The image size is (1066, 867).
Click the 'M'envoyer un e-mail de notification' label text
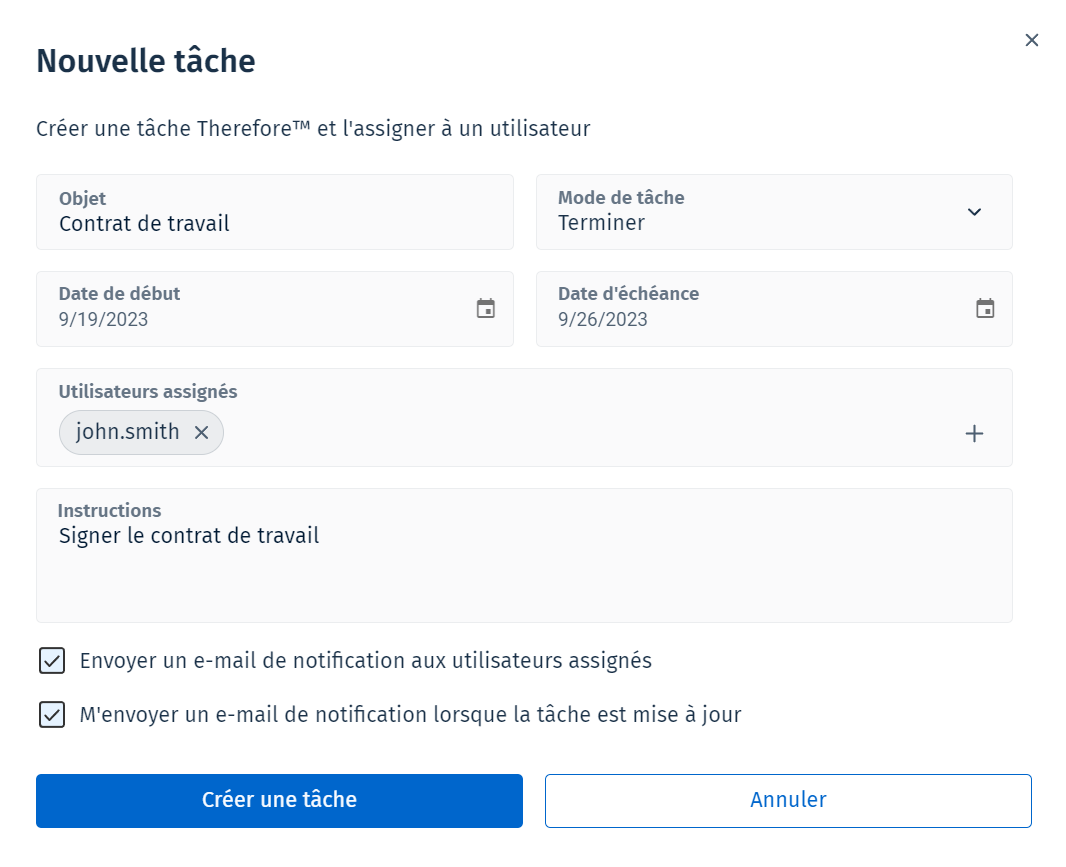[x=410, y=715]
